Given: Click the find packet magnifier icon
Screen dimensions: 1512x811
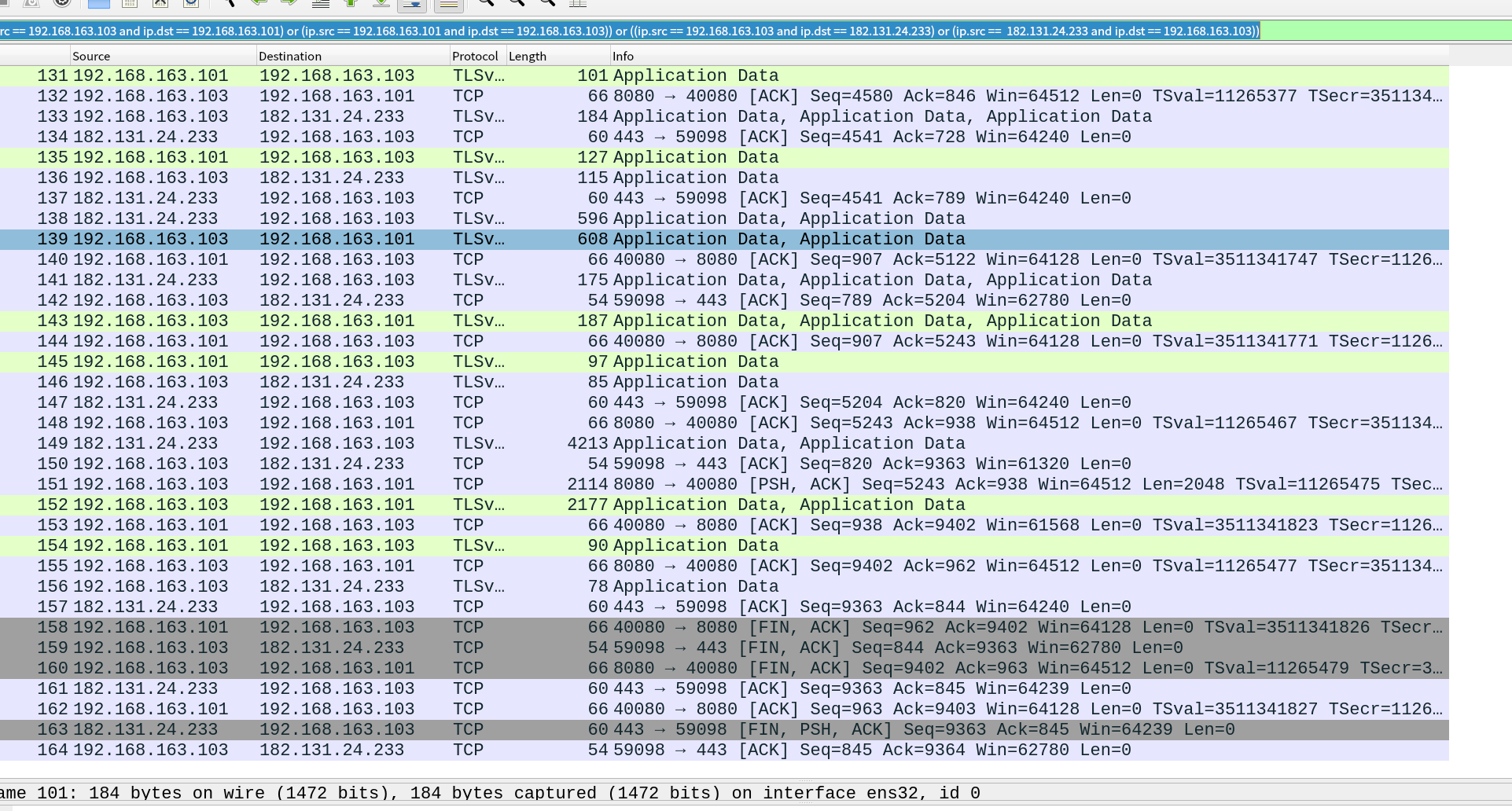Looking at the screenshot, I should tap(229, 3).
